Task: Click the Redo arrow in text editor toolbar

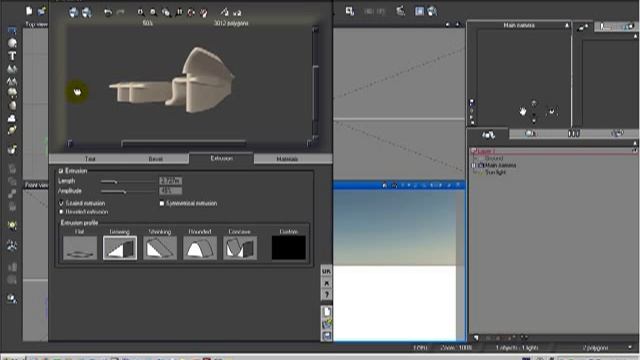Action: pos(120,12)
